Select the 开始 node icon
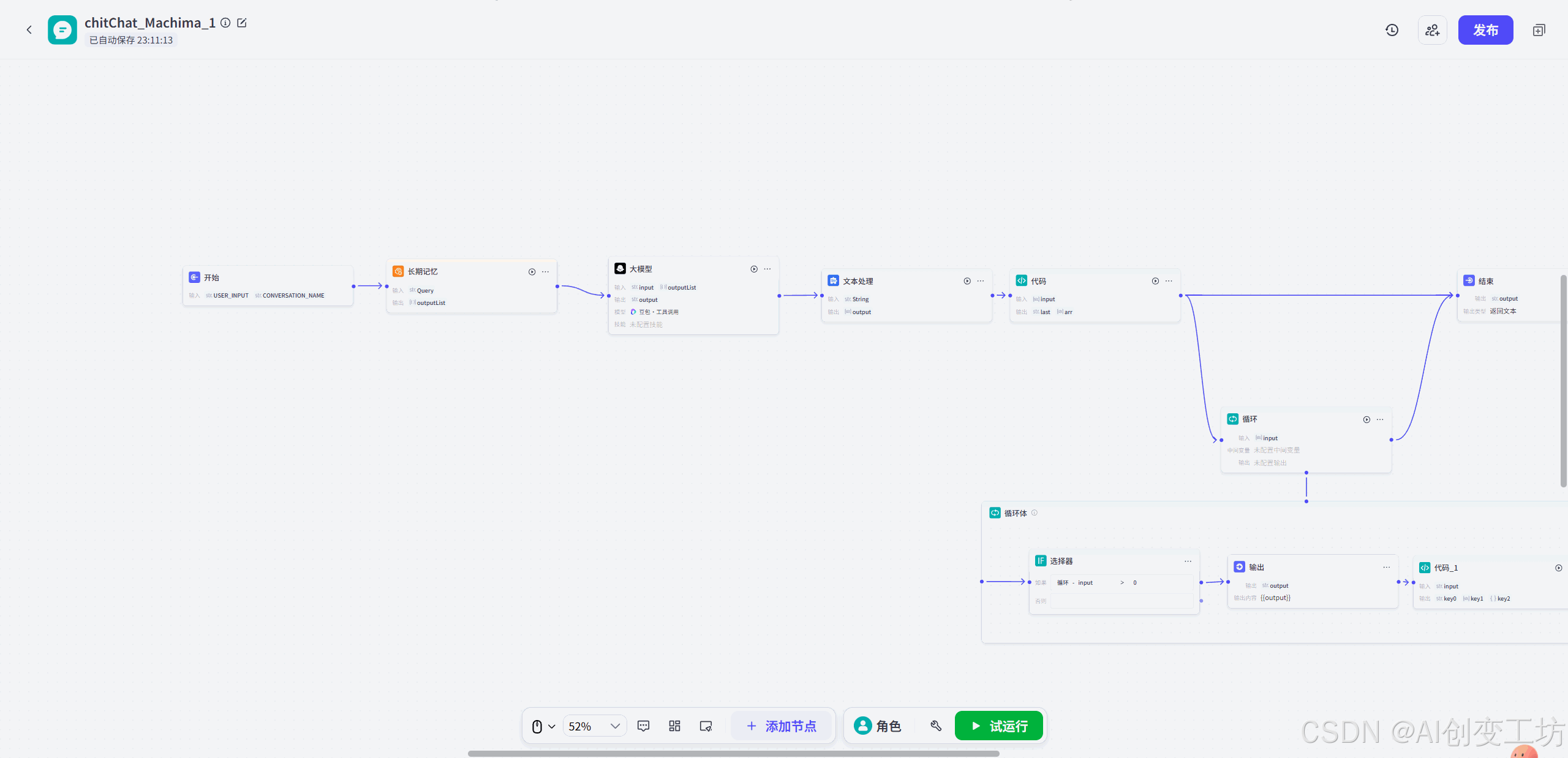Image resolution: width=1568 pixels, height=758 pixels. (x=194, y=277)
